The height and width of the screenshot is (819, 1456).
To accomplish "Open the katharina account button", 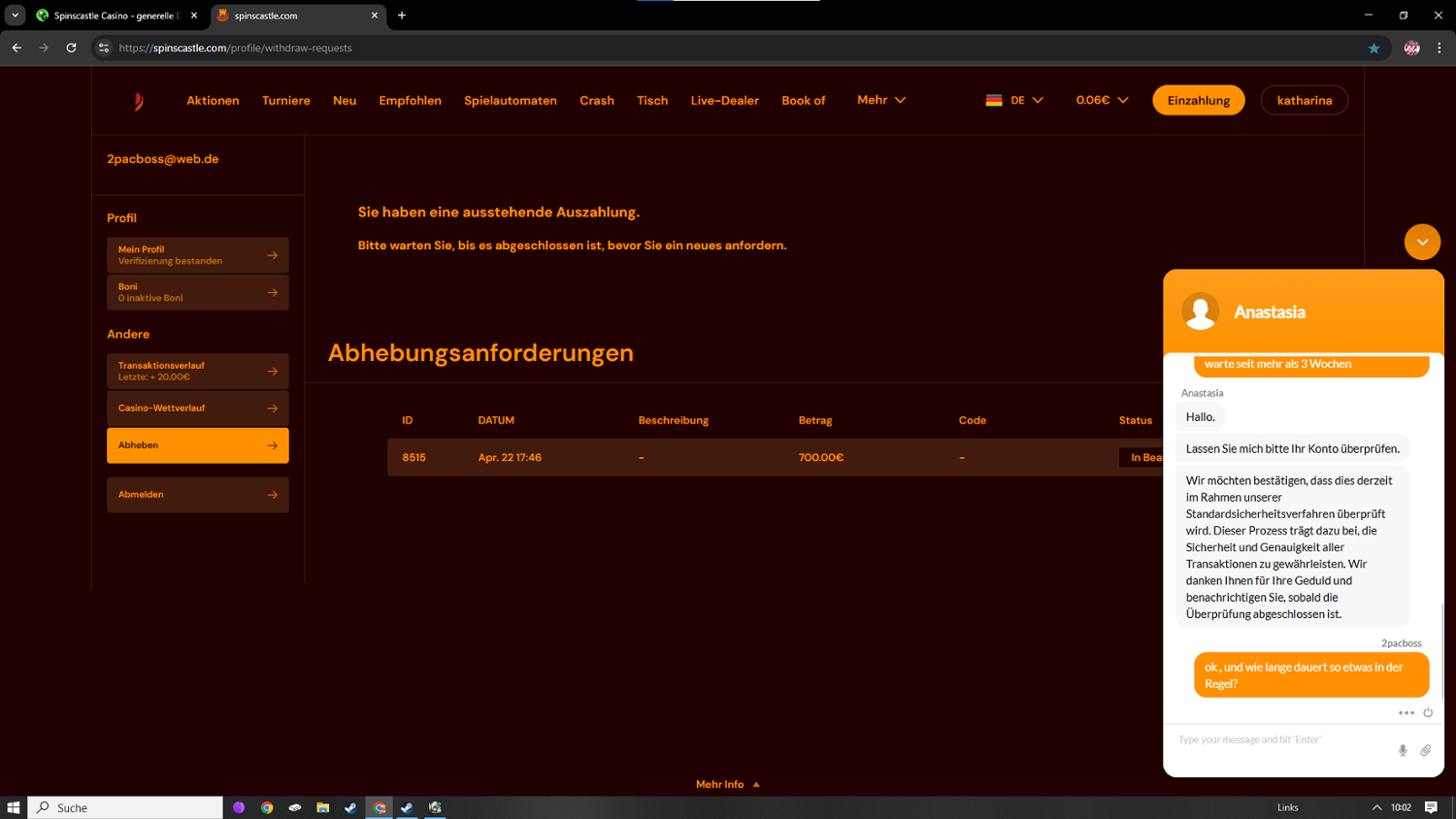I will click(1304, 101).
